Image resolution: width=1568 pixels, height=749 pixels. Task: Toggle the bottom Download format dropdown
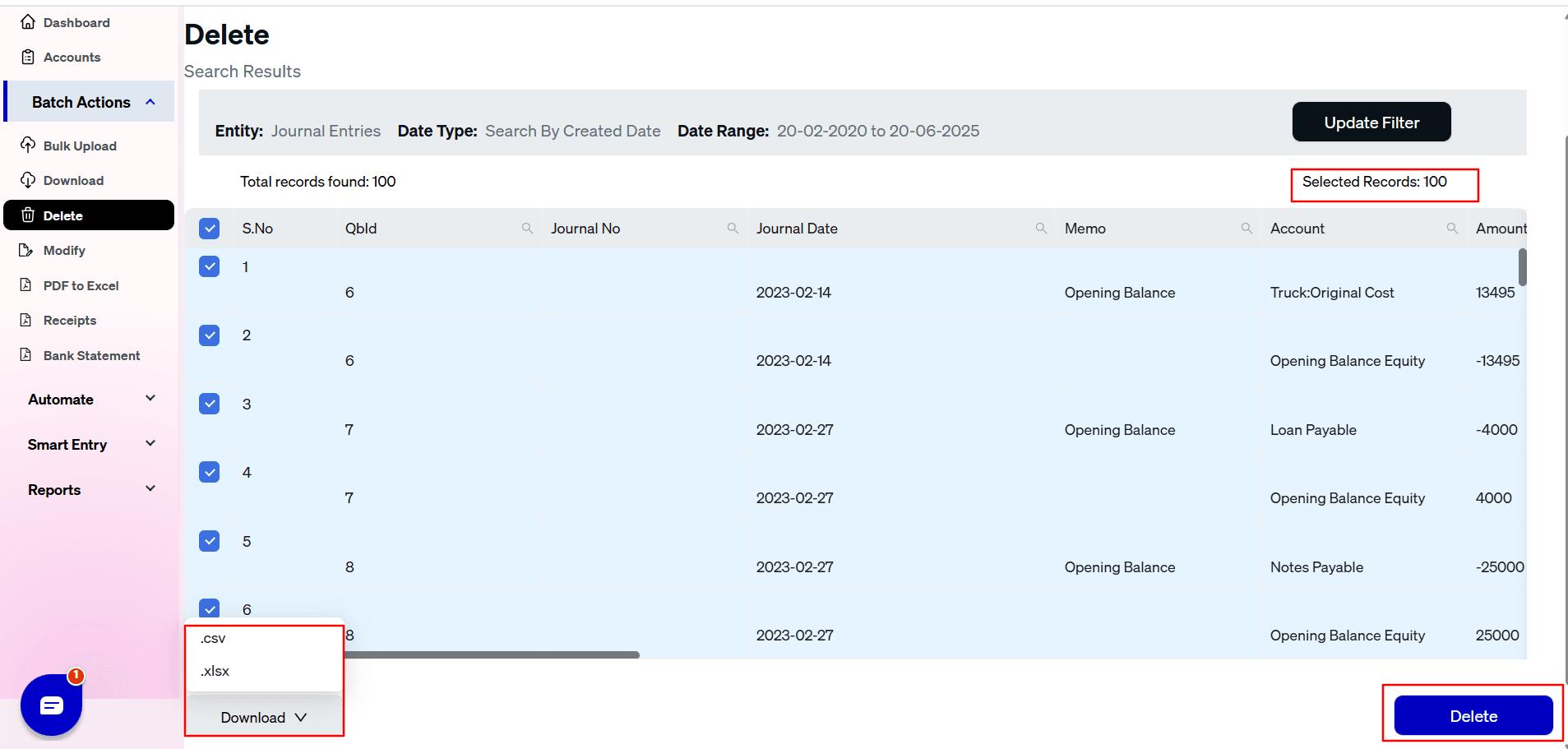[x=264, y=718]
